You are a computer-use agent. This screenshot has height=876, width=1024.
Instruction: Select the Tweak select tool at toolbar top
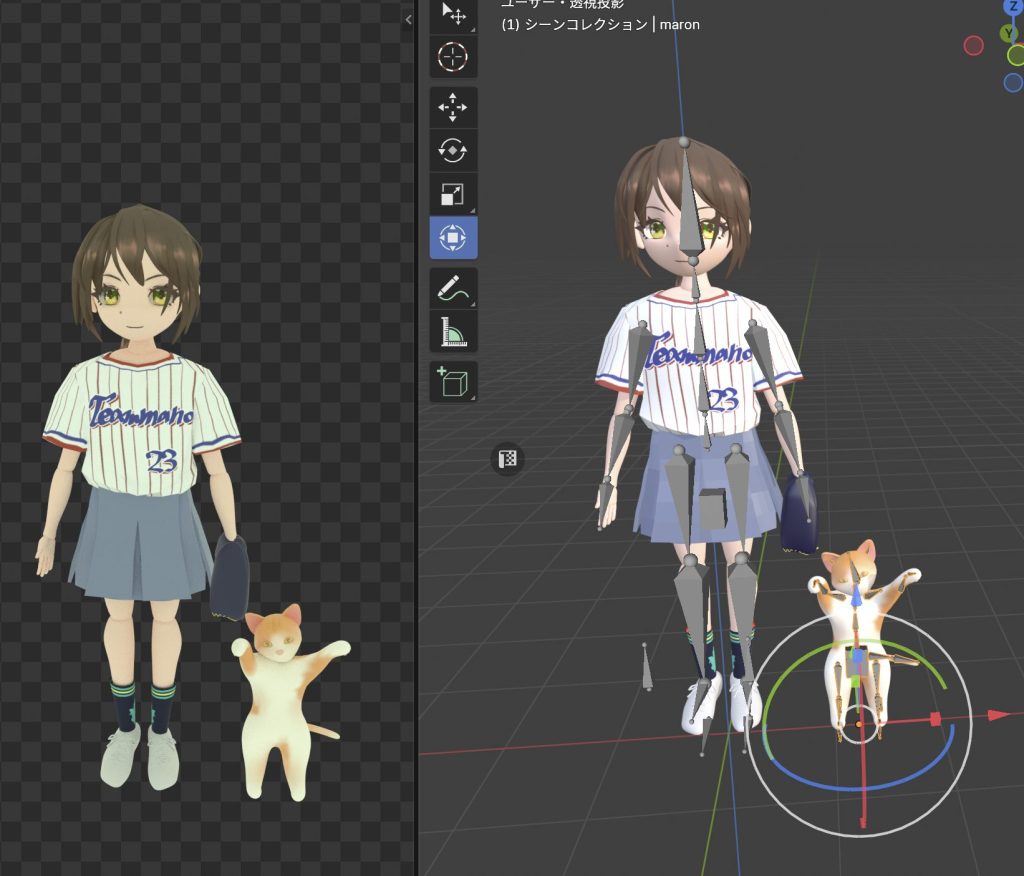(x=453, y=14)
